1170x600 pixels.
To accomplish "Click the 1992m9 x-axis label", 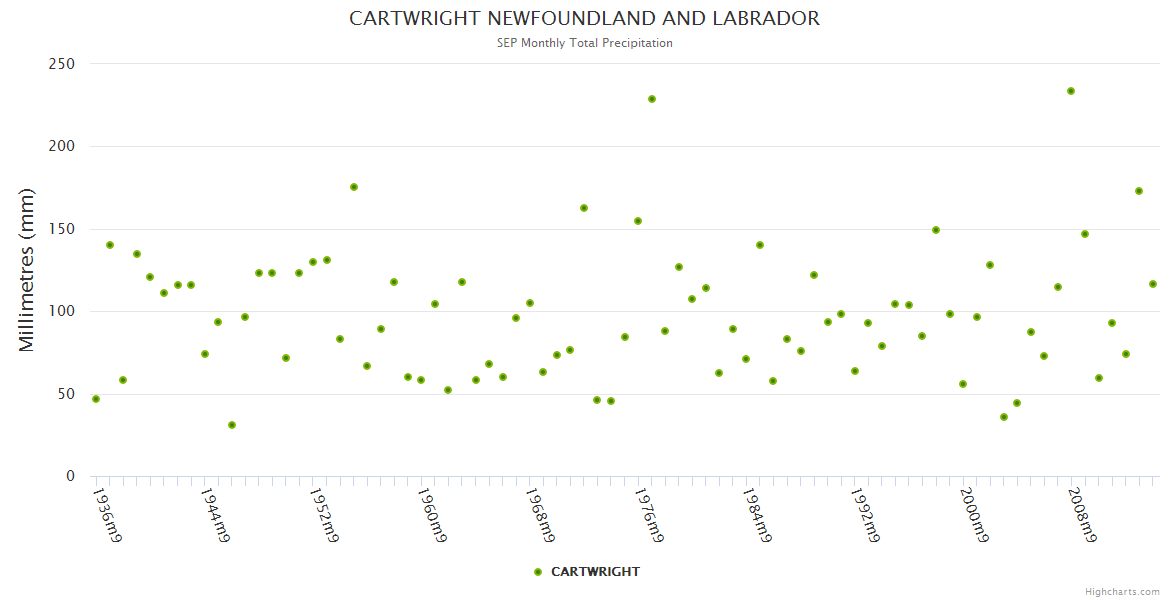I will pos(866,514).
